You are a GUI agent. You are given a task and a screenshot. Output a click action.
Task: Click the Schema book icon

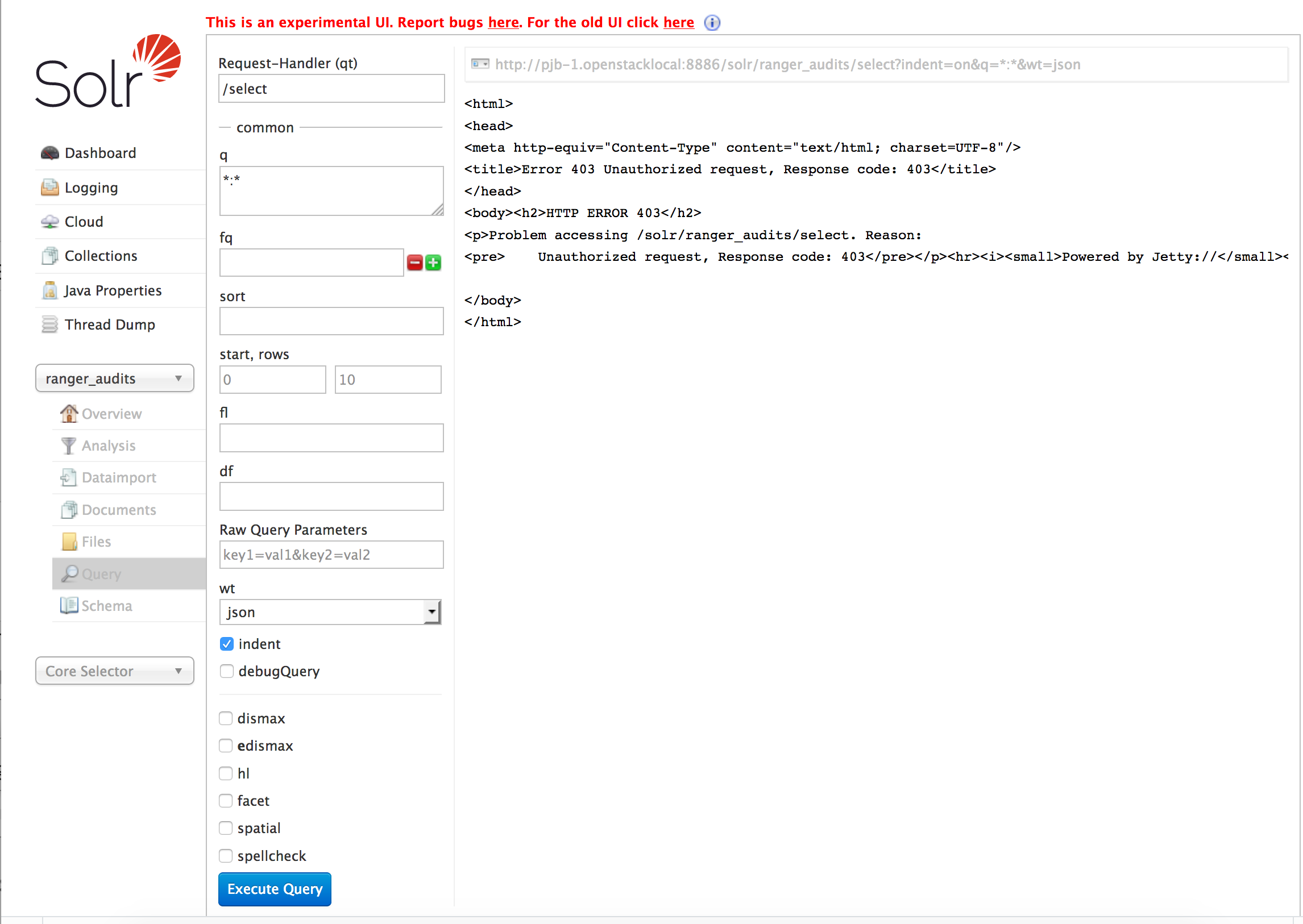(x=69, y=605)
